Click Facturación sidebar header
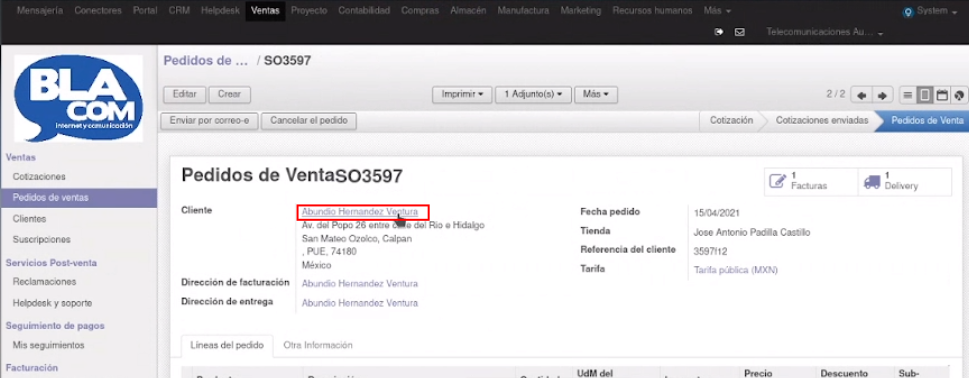Screen dimensions: 969x378 point(32,368)
